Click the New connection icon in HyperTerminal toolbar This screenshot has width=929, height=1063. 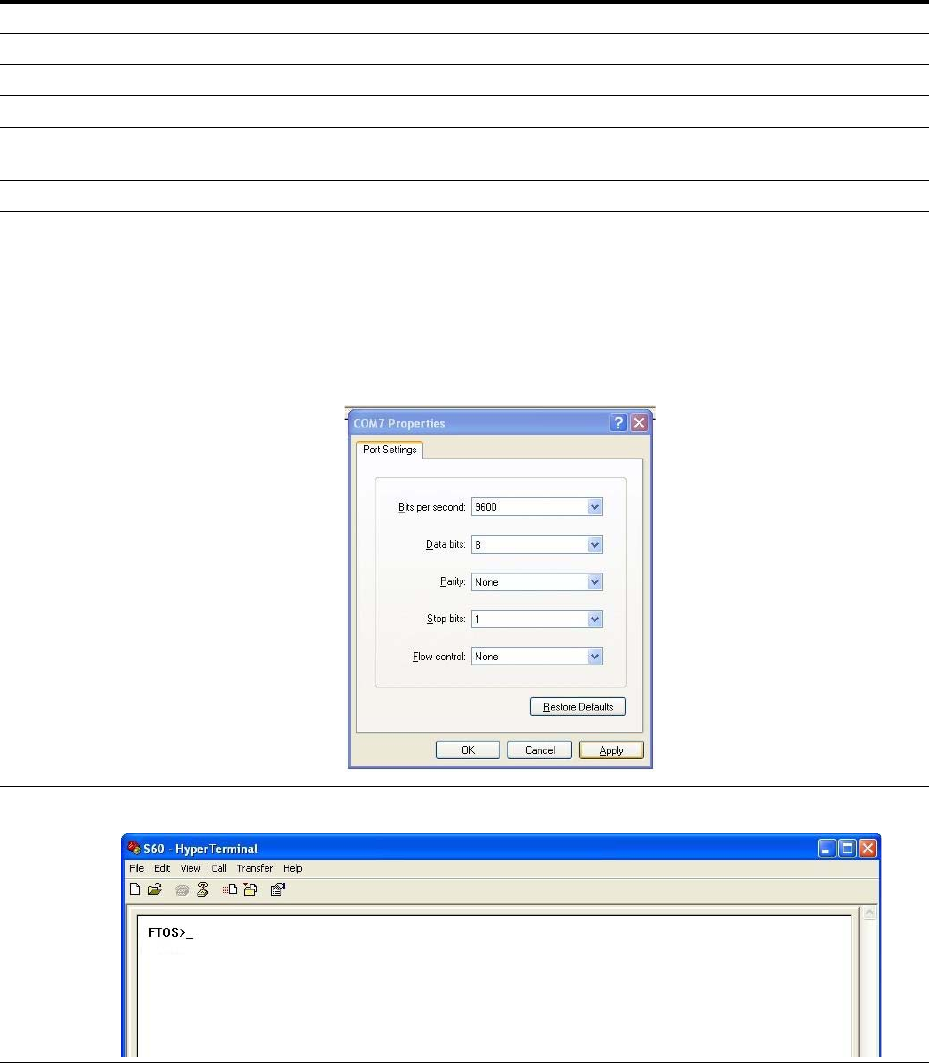[135, 889]
